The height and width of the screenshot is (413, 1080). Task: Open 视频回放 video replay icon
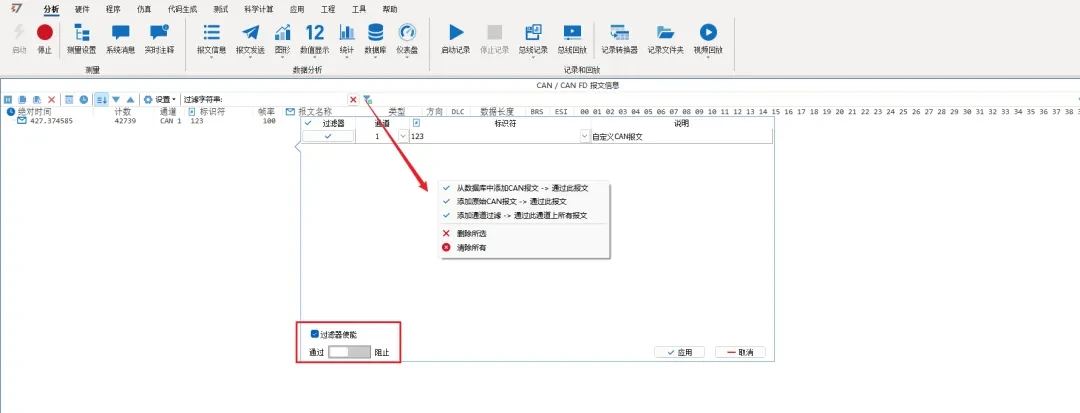click(x=708, y=32)
